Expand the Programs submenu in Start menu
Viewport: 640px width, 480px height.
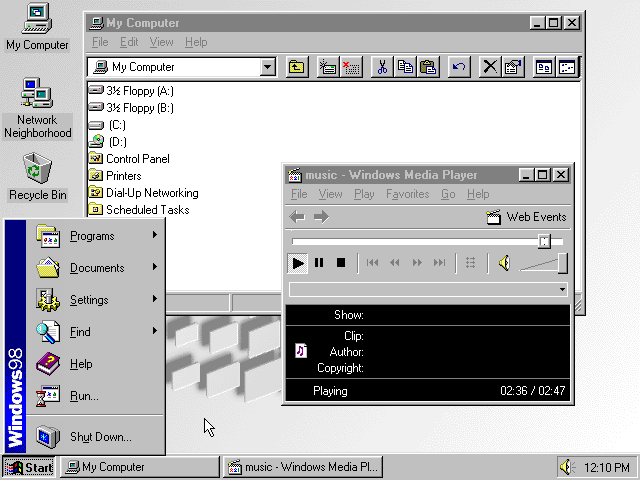point(92,236)
